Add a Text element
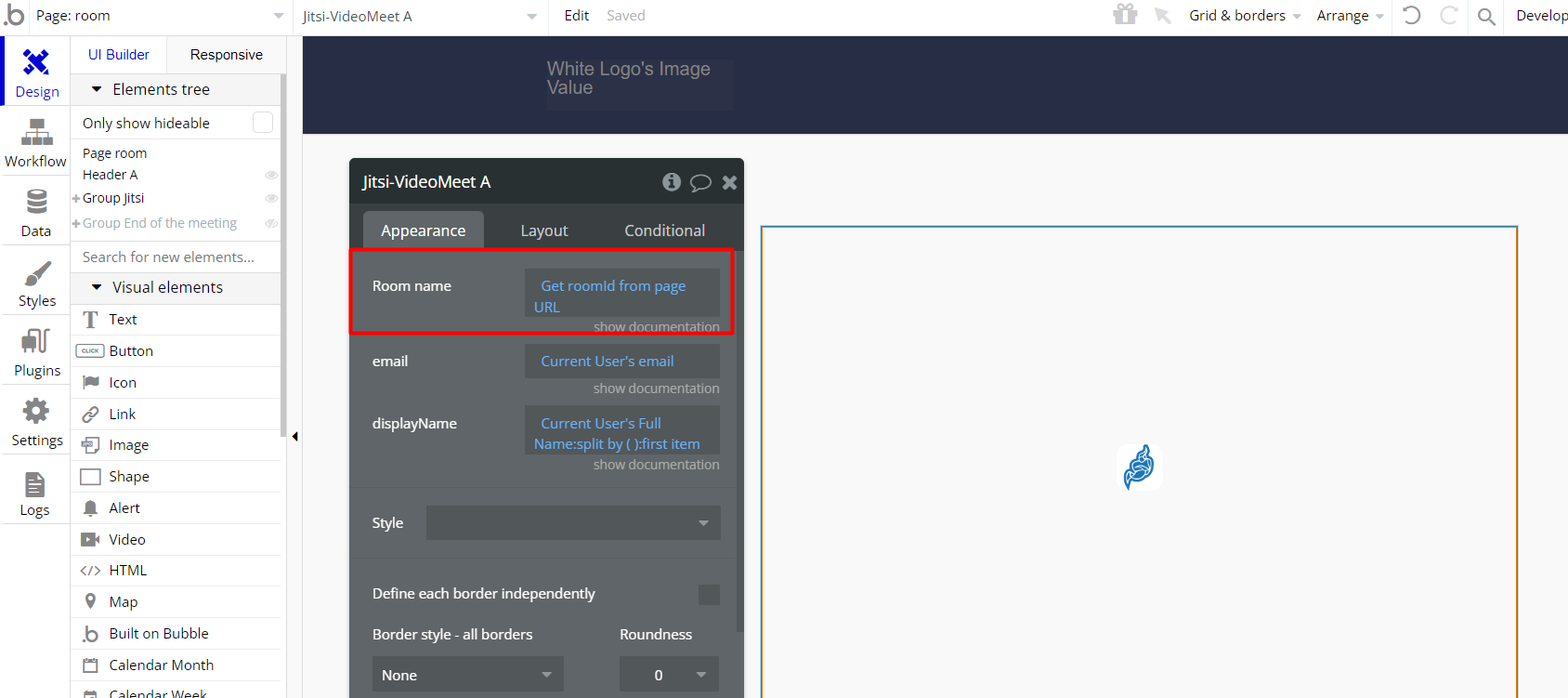This screenshot has width=1568, height=698. tap(176, 319)
